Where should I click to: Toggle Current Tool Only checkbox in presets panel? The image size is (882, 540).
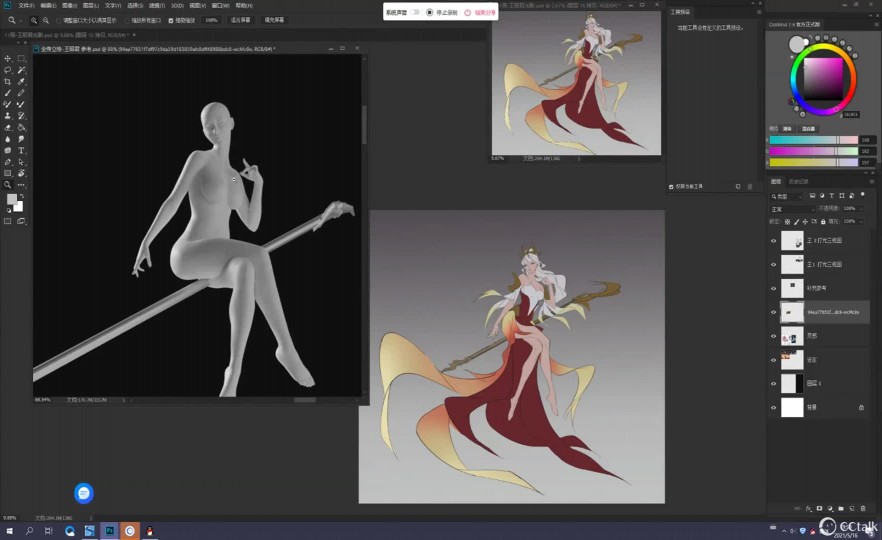[671, 186]
